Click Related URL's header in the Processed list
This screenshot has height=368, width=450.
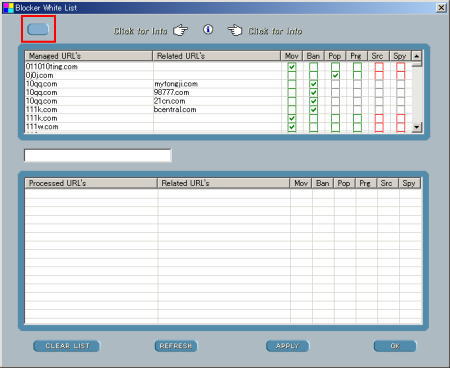coord(224,183)
